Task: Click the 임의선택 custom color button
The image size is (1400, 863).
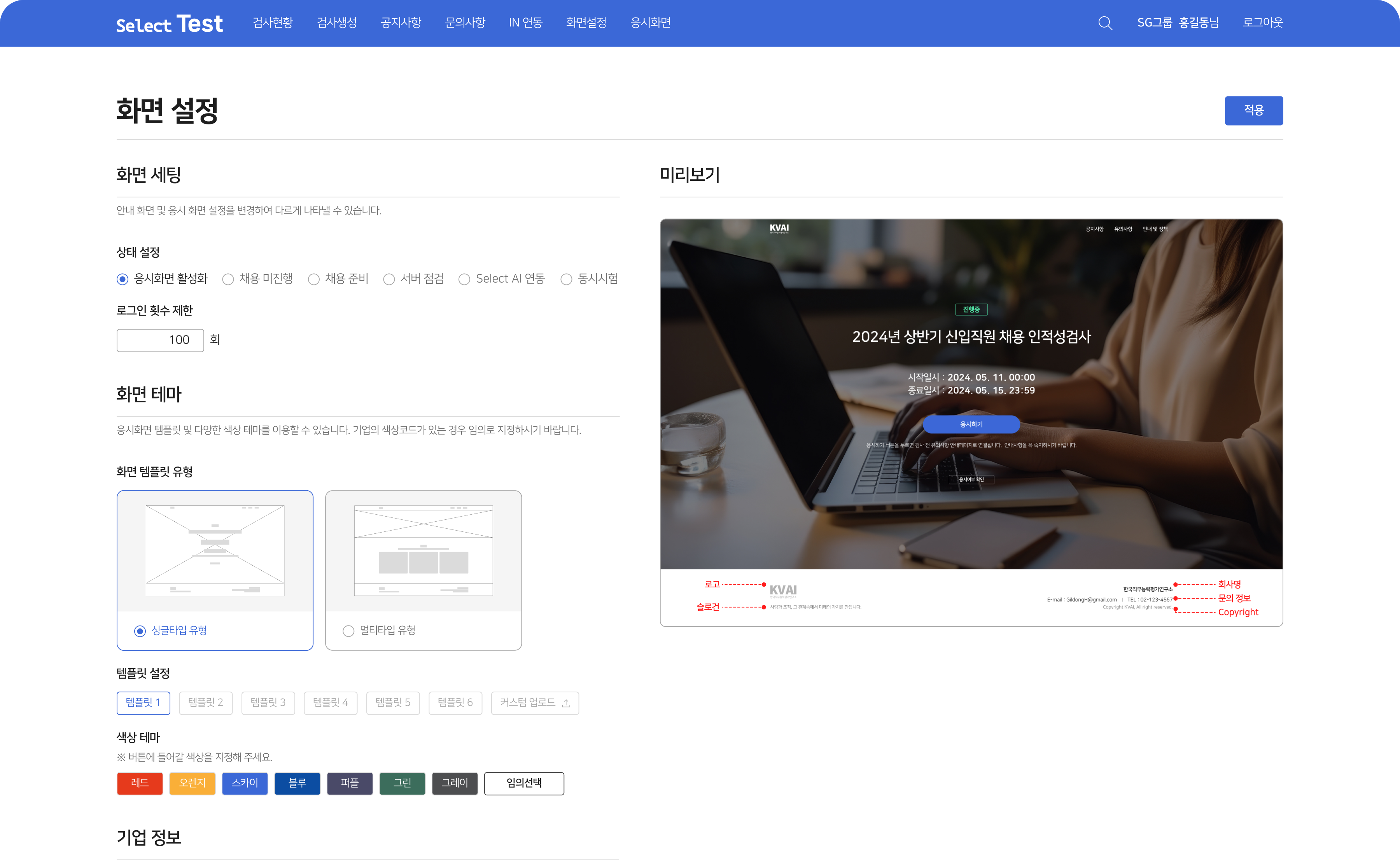Action: (x=524, y=784)
